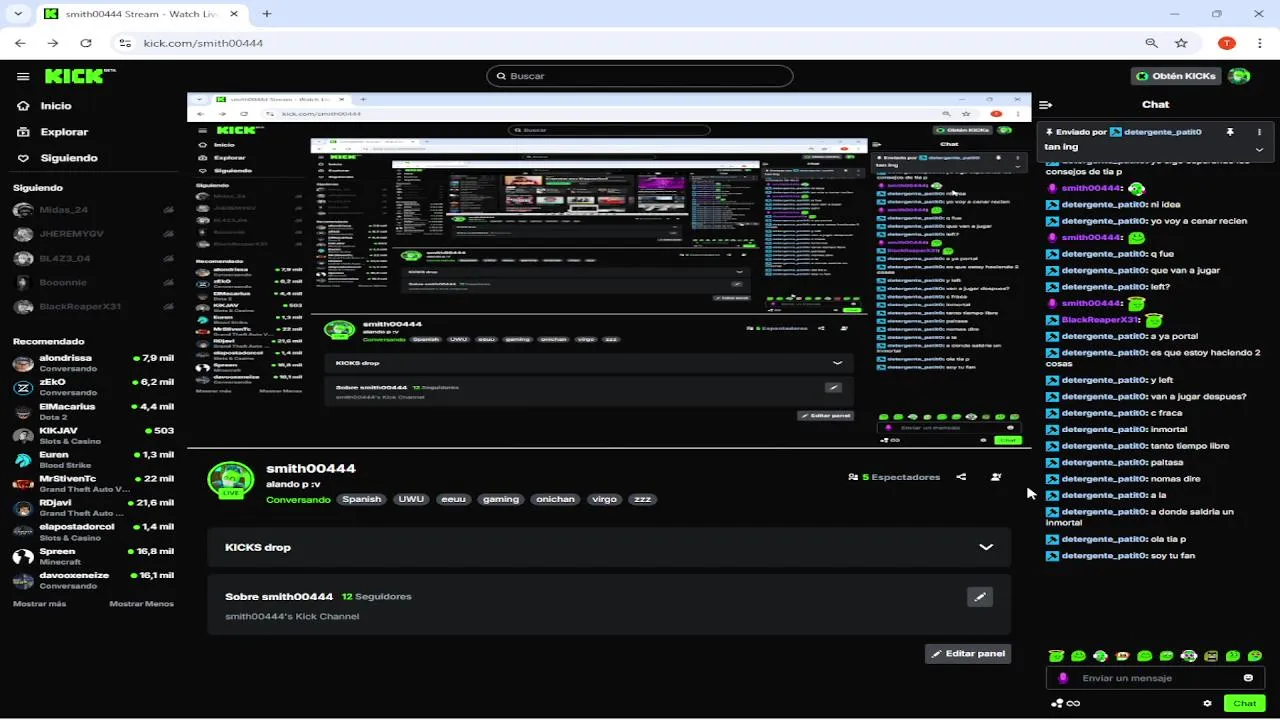This screenshot has width=1280, height=720.
Task: Collapse the chat panel with arrow icon
Action: click(x=1046, y=104)
